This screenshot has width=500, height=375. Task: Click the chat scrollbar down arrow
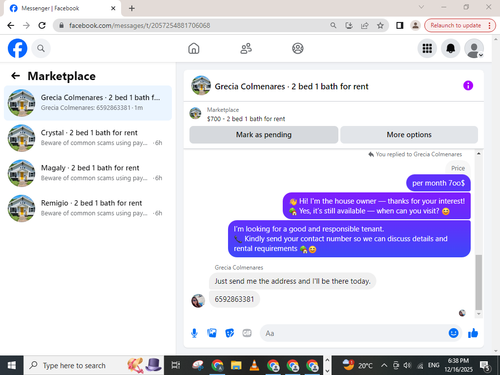click(x=479, y=314)
